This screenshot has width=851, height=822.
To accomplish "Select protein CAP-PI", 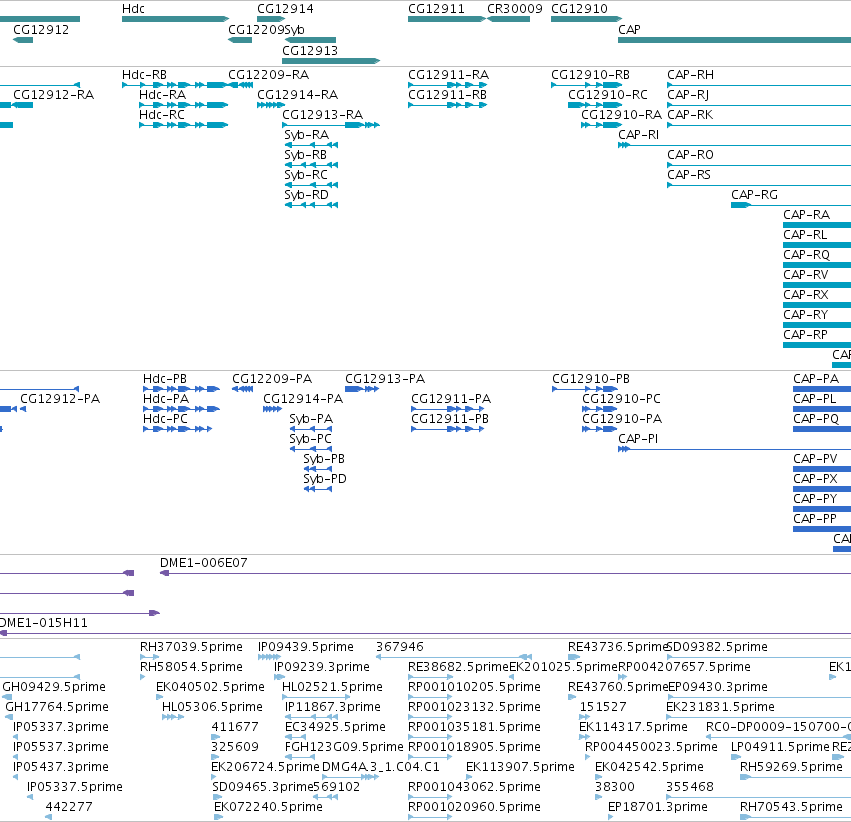I will (x=734, y=449).
